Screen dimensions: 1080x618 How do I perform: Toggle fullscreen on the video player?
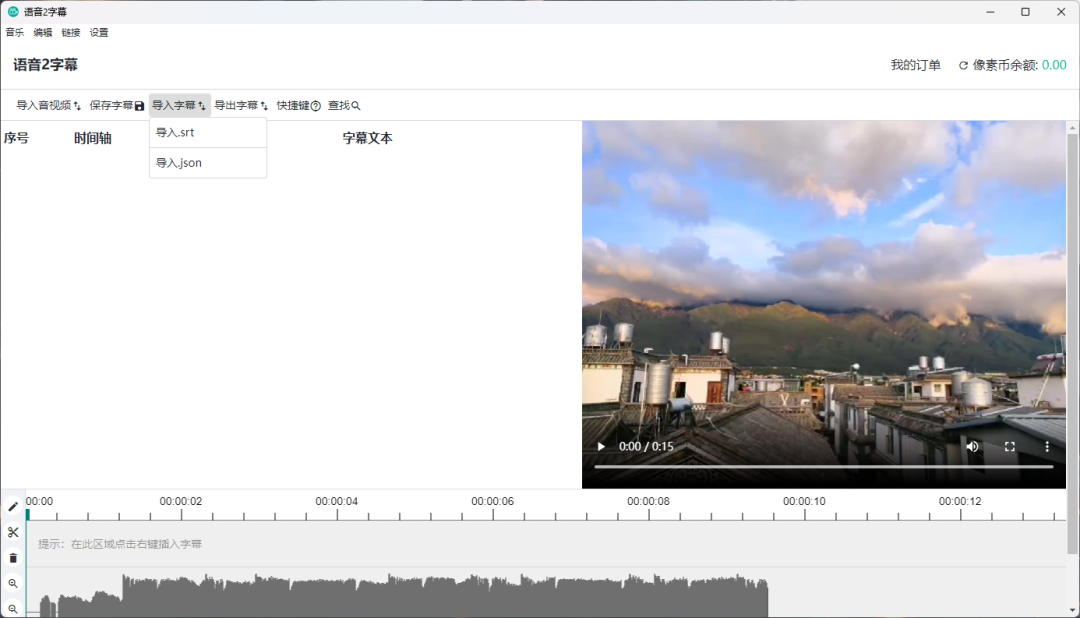1010,446
